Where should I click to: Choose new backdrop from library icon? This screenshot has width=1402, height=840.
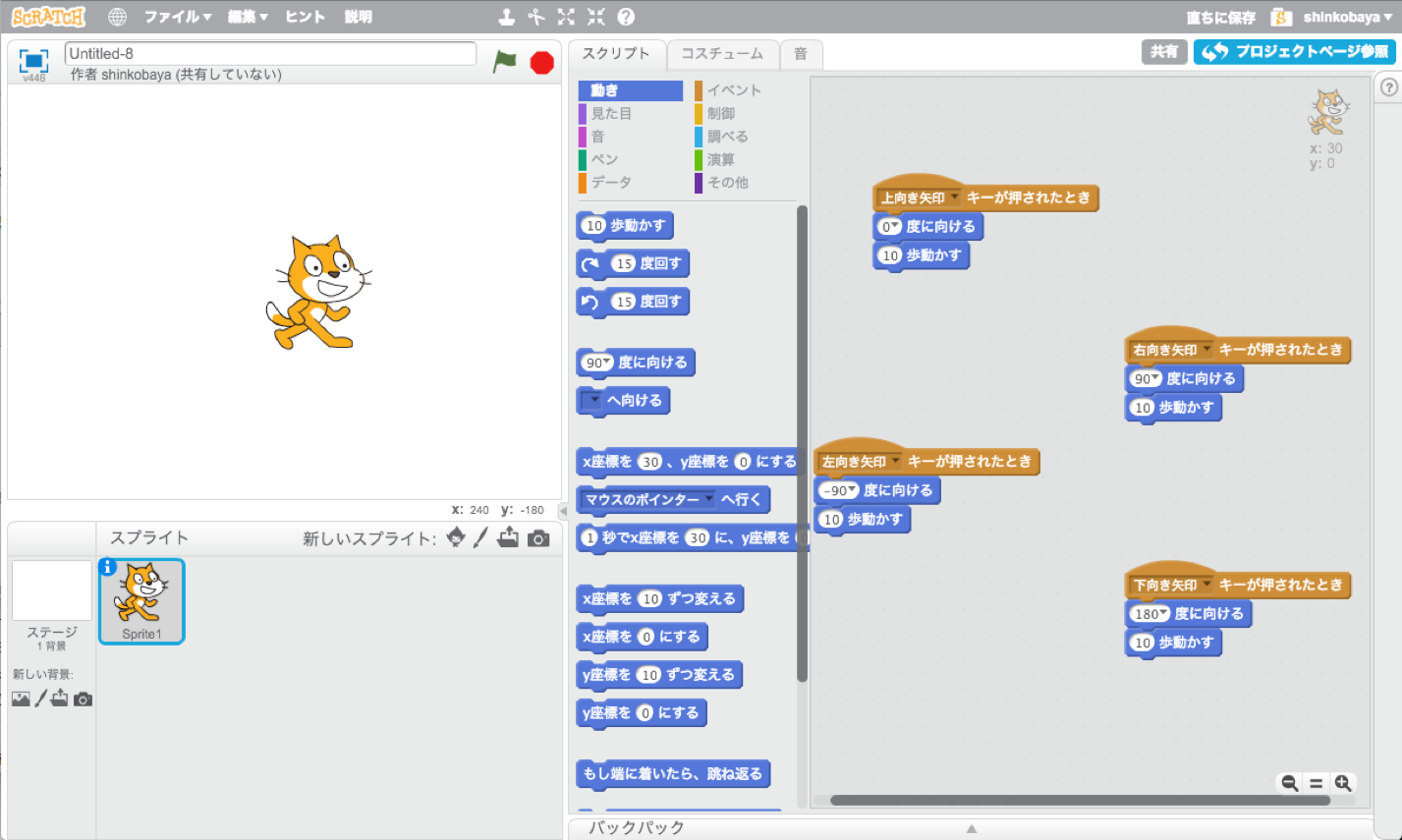(21, 699)
